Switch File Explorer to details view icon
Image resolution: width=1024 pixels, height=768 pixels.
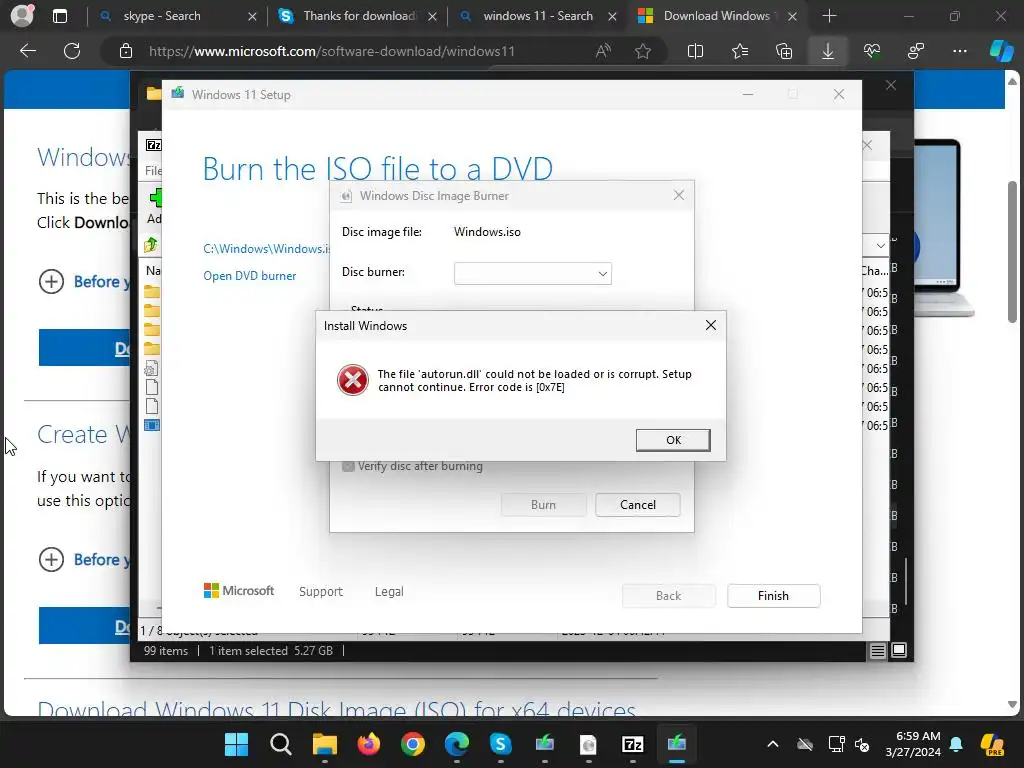pyautogui.click(x=878, y=650)
